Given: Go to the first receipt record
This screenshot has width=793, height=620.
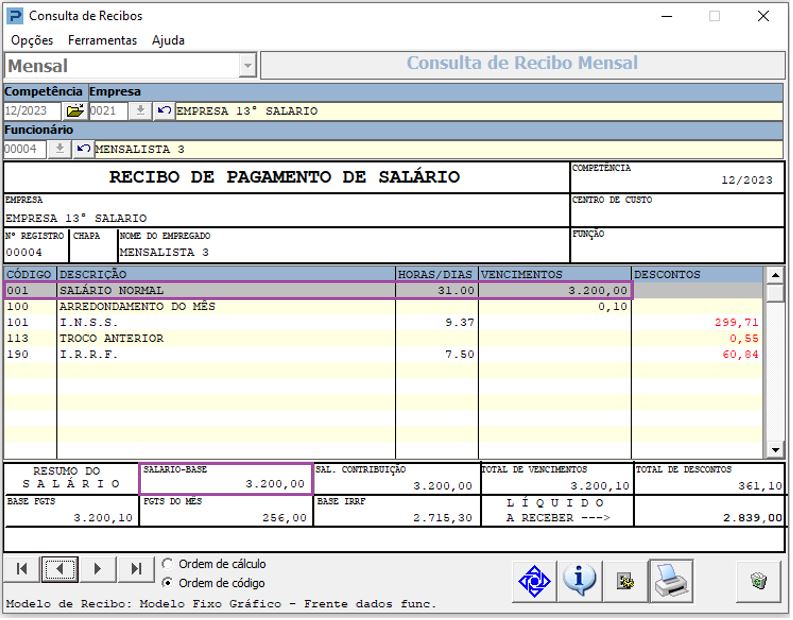Looking at the screenshot, I should (22, 569).
